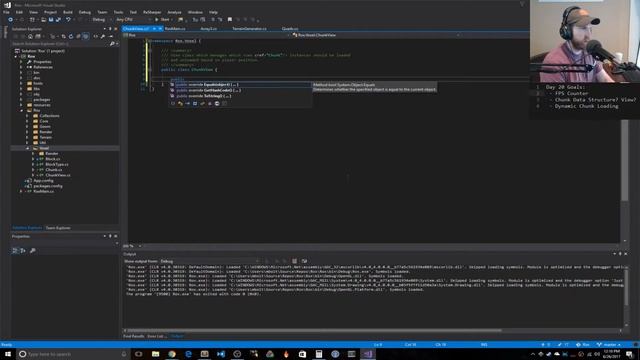
Task: Click Solution Explorer Refresh icon
Action: pos(71,36)
